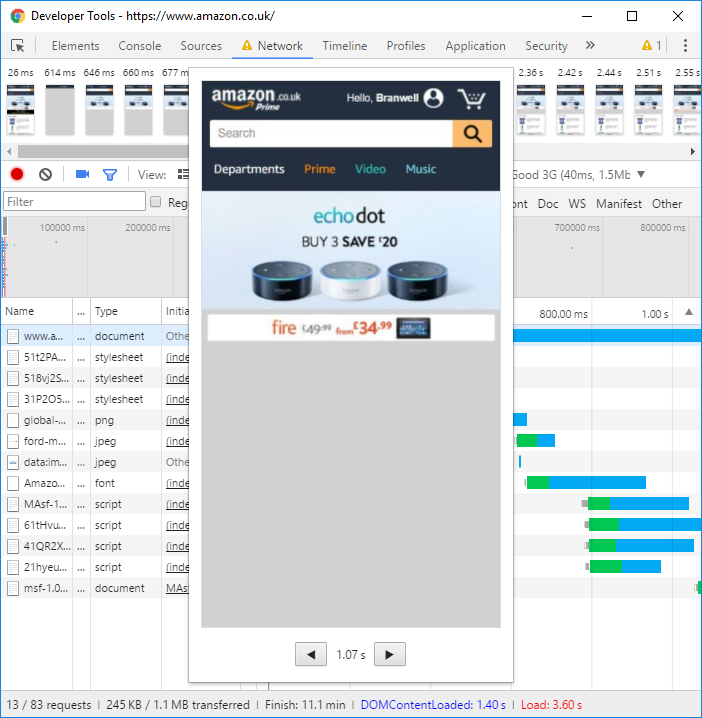Click the cart icon in the preview
The width and height of the screenshot is (702, 718).
[472, 98]
